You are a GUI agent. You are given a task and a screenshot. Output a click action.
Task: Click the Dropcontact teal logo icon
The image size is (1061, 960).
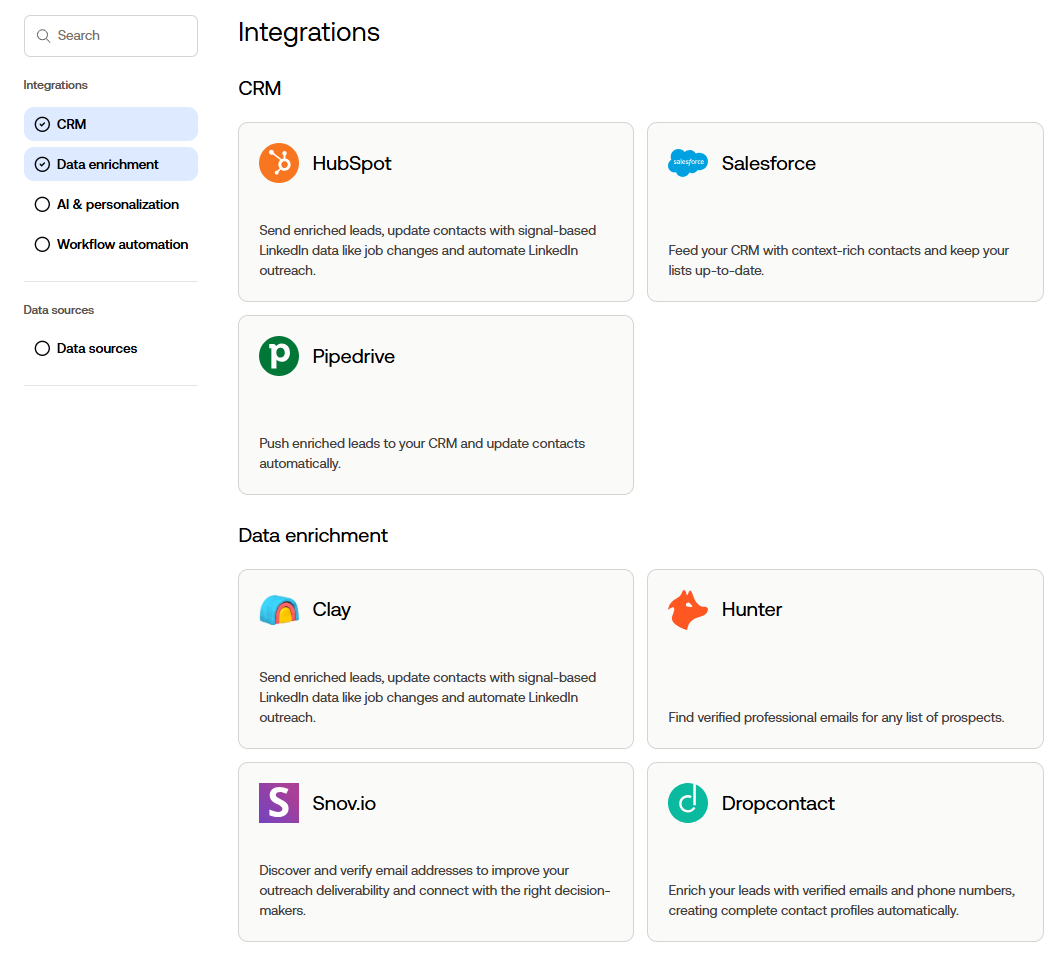pyautogui.click(x=687, y=803)
